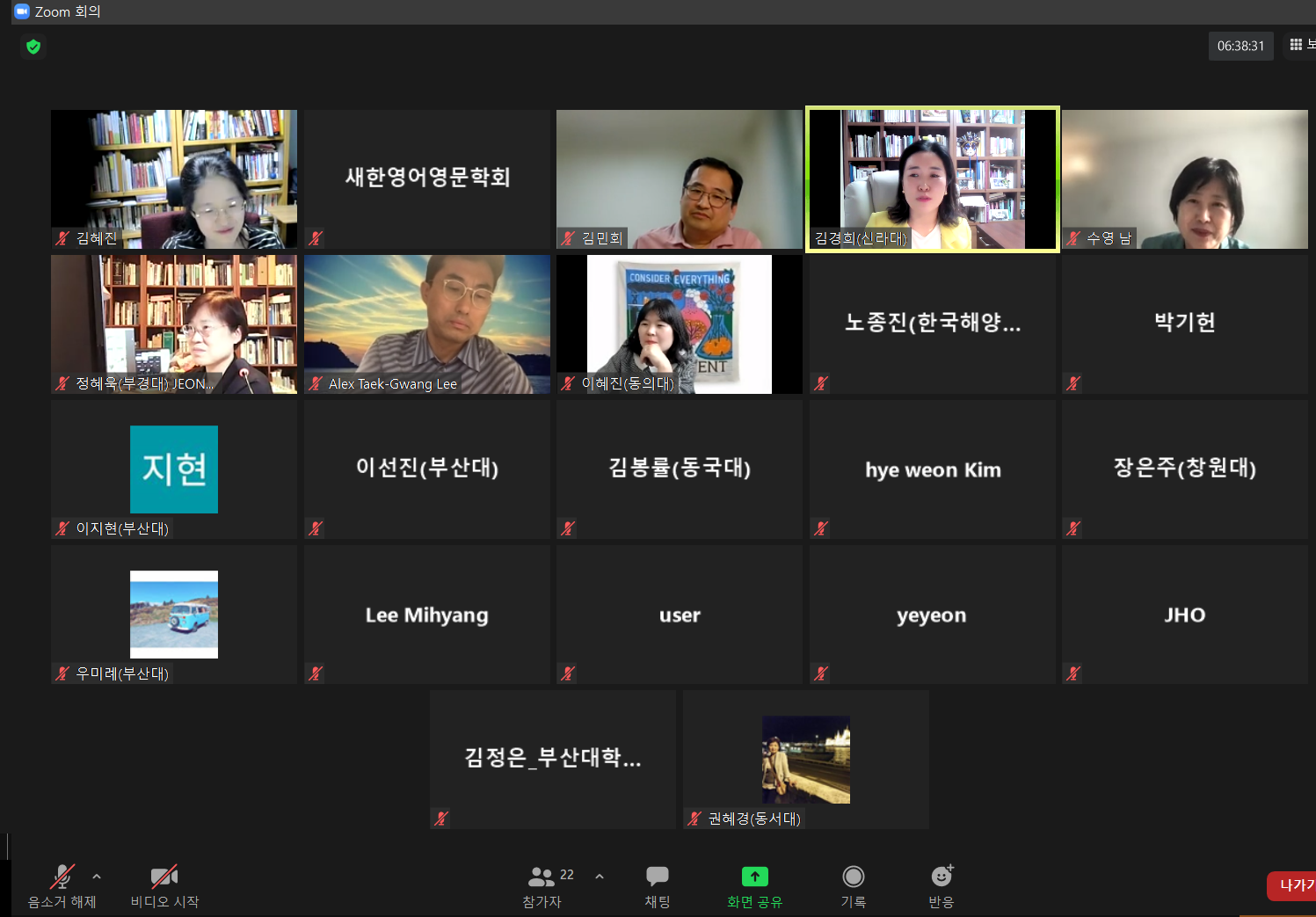Turn on camera with 비디오 시작
1316x917 pixels.
[x=164, y=877]
